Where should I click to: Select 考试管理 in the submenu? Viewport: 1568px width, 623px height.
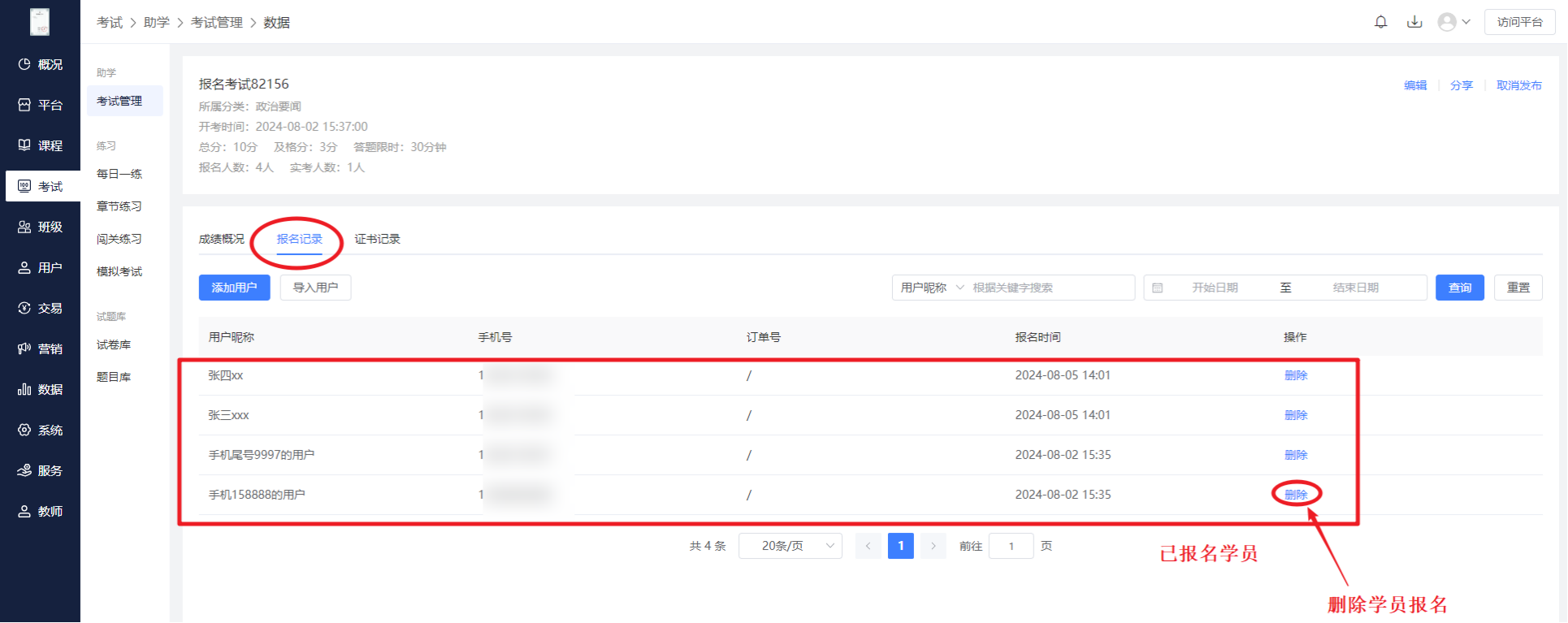pos(125,101)
